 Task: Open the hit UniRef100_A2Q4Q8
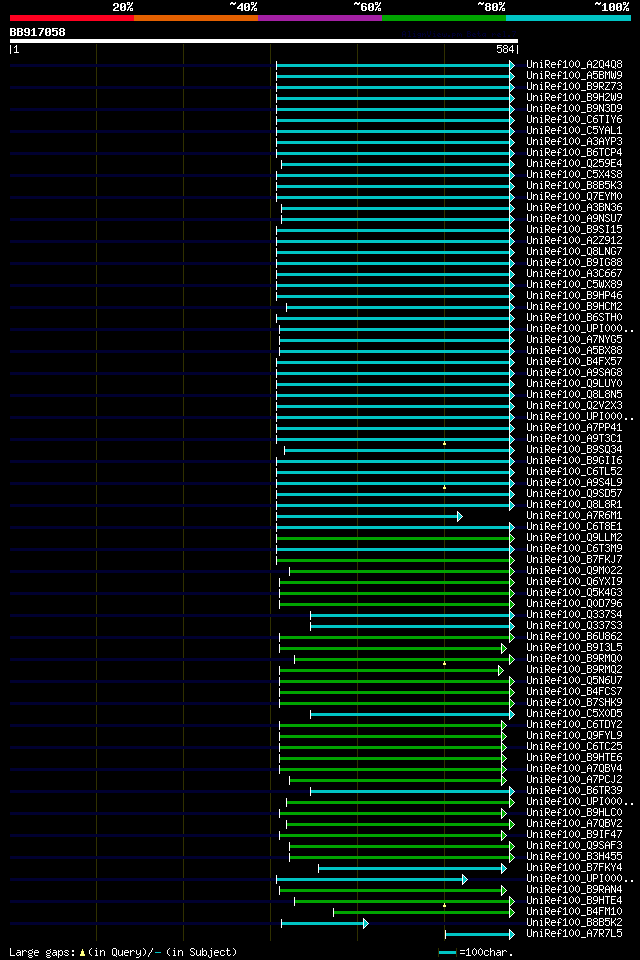click(574, 64)
